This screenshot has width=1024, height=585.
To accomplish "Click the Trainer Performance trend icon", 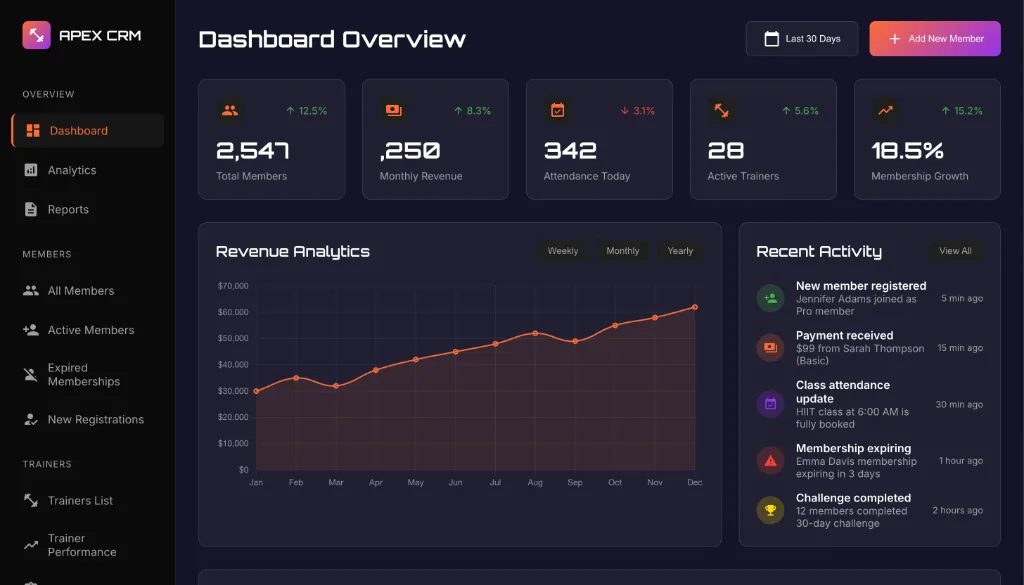I will click(31, 545).
